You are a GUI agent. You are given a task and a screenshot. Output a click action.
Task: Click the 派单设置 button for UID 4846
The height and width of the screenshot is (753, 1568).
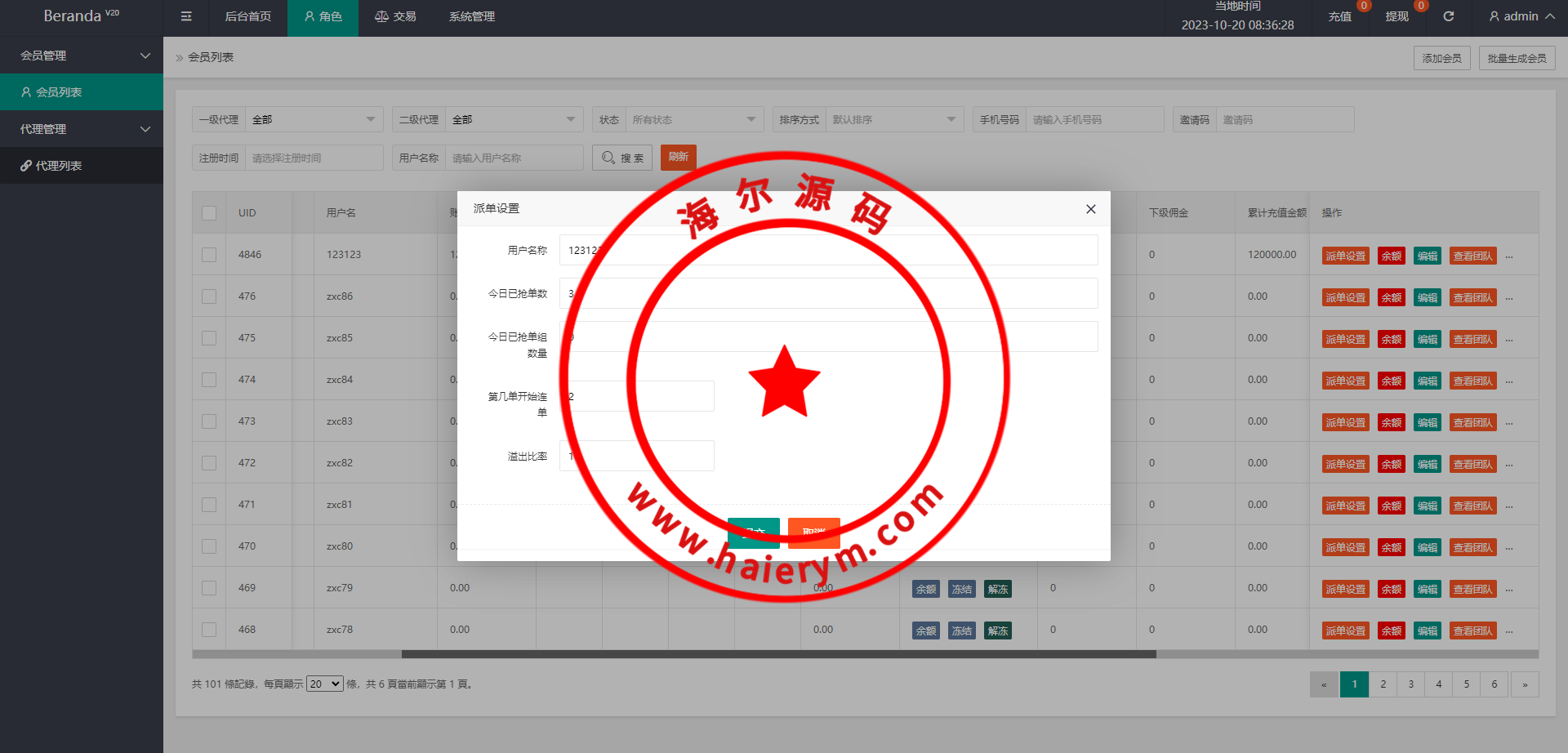pyautogui.click(x=1345, y=256)
